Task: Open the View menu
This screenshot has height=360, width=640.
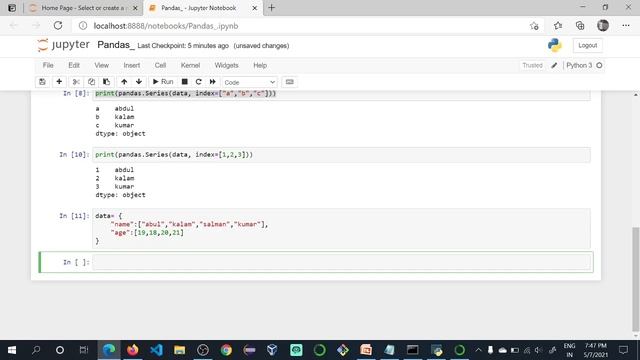Action: [x=102, y=65]
